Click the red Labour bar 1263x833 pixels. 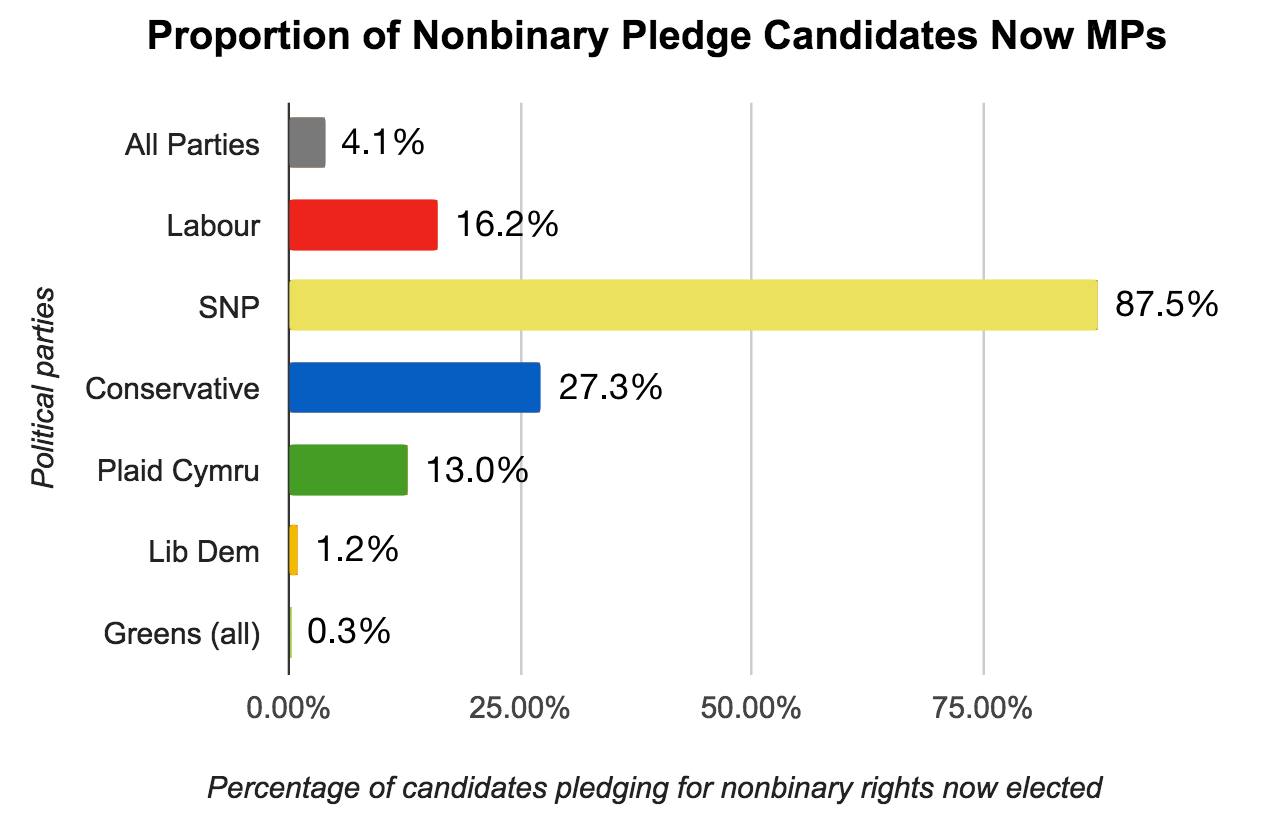point(363,224)
